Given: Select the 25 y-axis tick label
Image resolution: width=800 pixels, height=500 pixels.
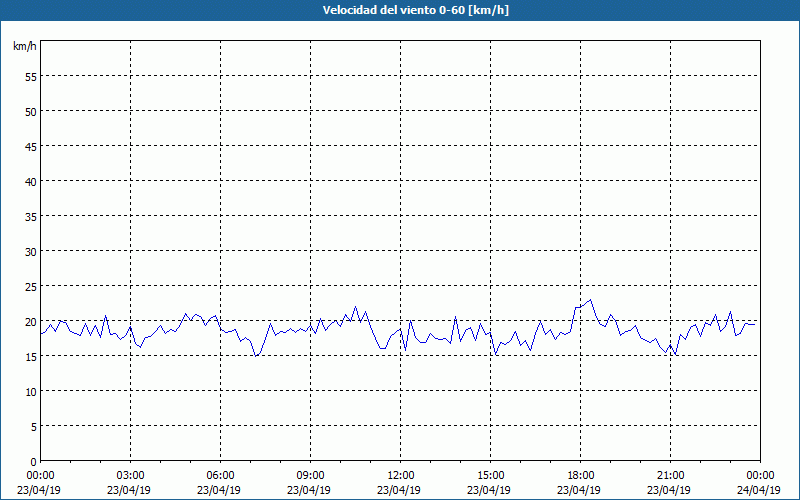Looking at the screenshot, I should [x=30, y=286].
